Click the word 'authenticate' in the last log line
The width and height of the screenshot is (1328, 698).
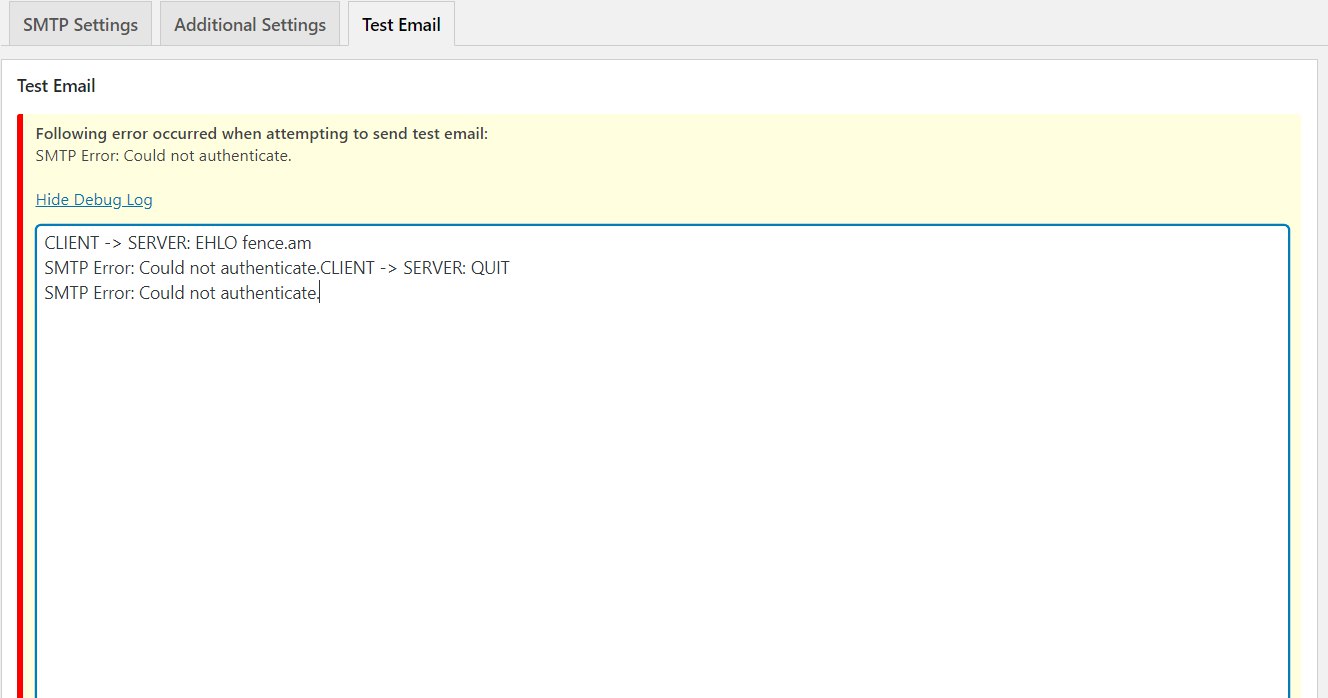[x=268, y=293]
